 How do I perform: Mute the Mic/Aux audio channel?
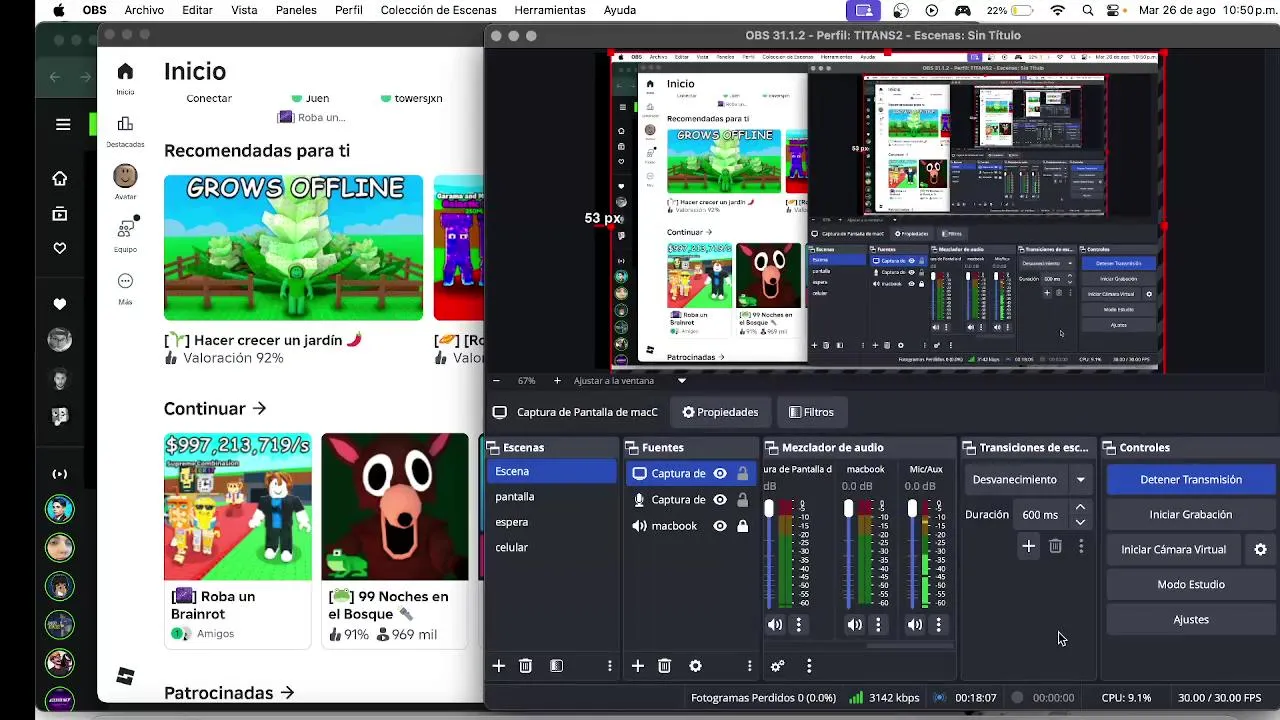click(x=915, y=625)
